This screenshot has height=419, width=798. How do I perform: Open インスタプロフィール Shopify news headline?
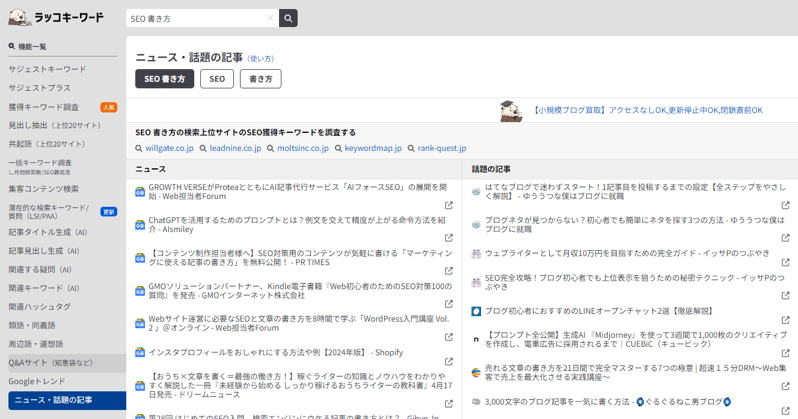point(275,352)
